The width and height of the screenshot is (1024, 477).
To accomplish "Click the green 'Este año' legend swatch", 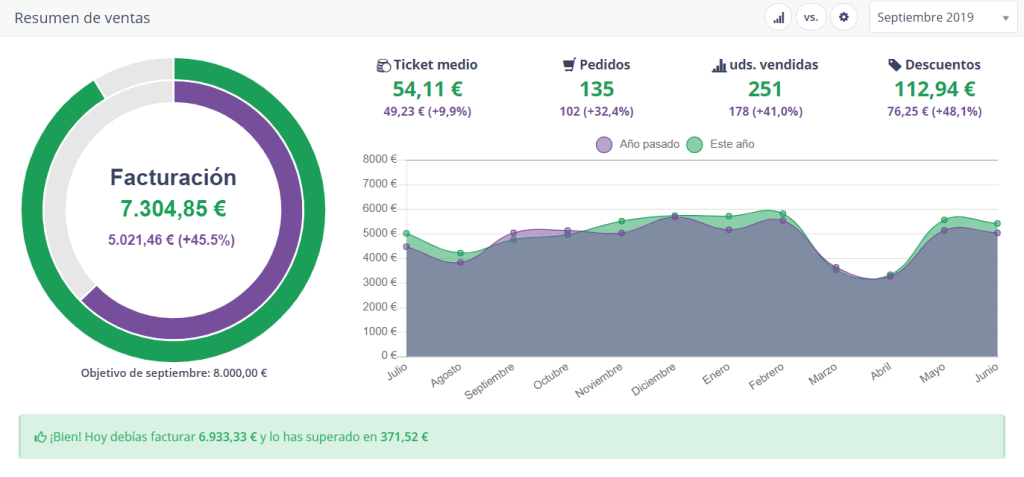I will coord(695,144).
